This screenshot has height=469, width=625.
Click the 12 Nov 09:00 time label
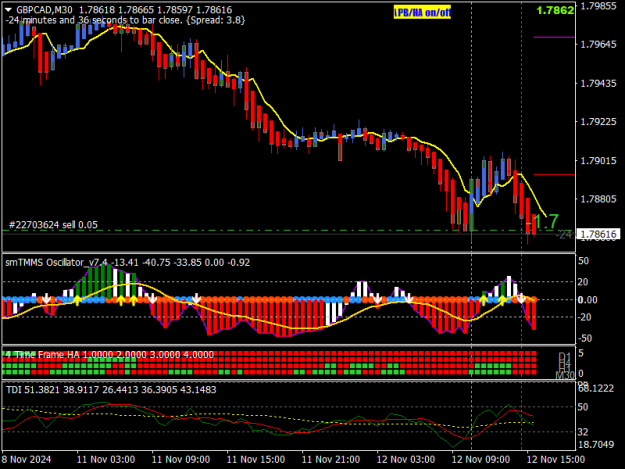coord(481,459)
